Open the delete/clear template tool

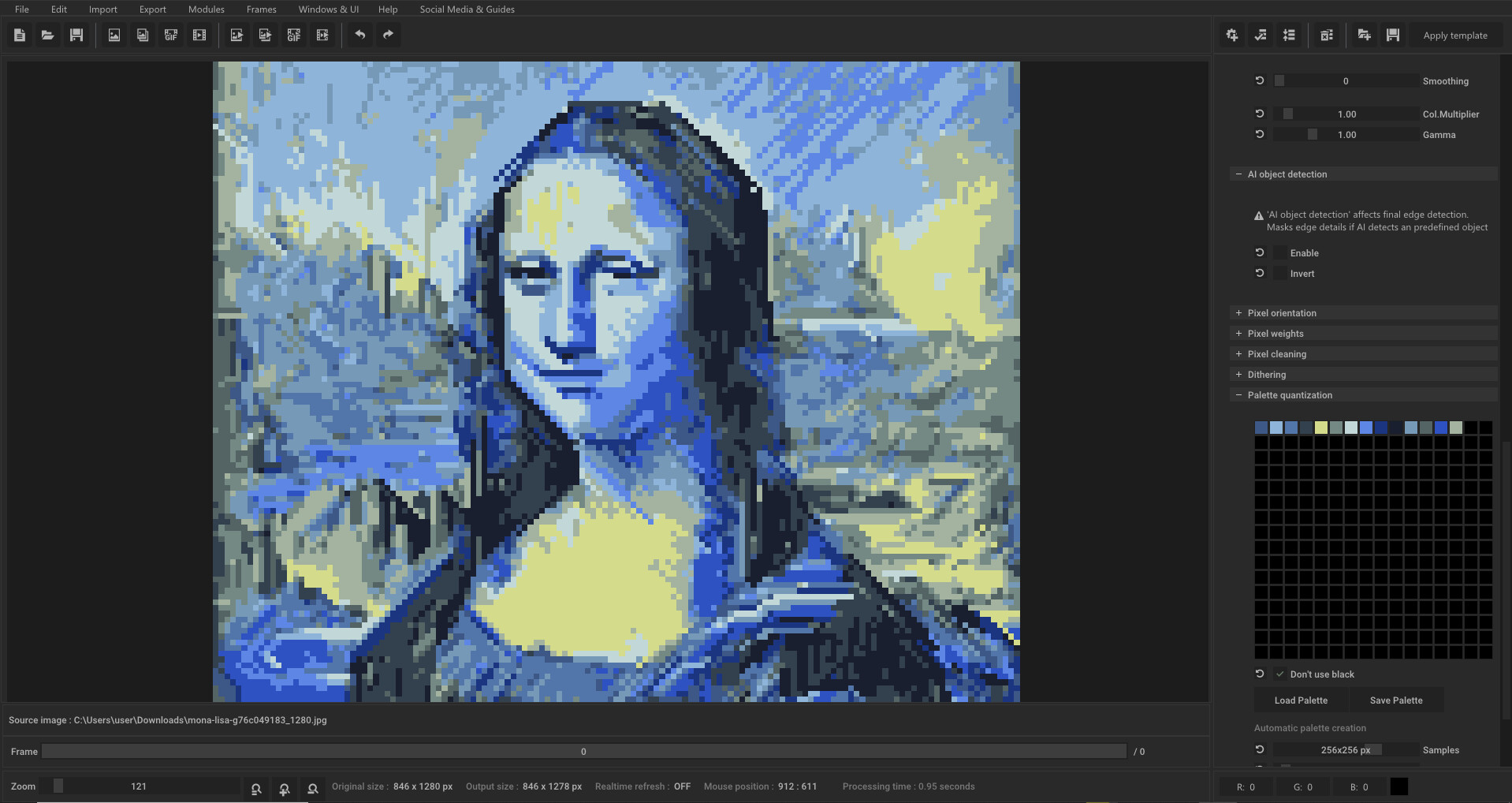1327,35
